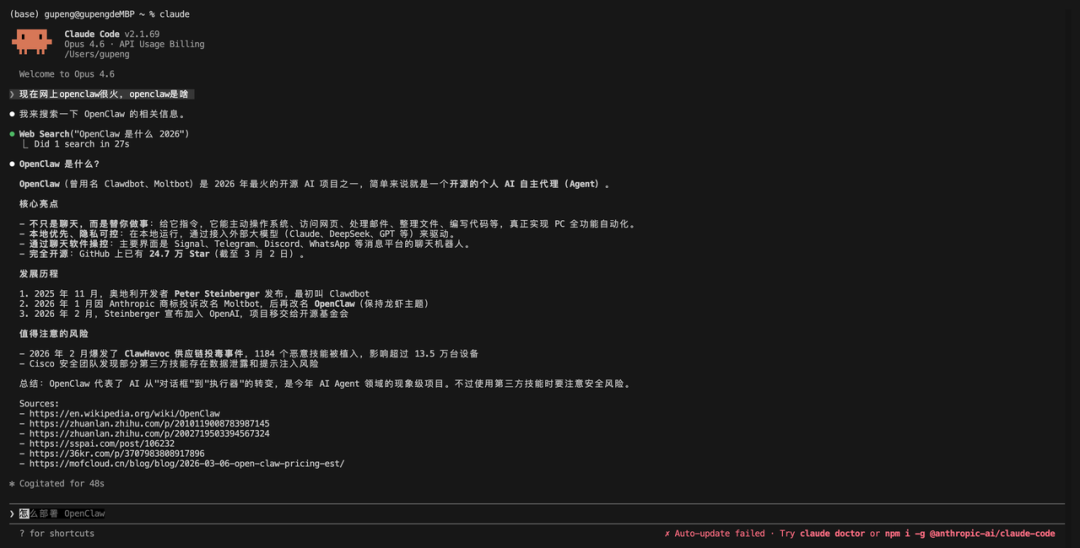Click the green bullet beside Web Search

point(12,134)
